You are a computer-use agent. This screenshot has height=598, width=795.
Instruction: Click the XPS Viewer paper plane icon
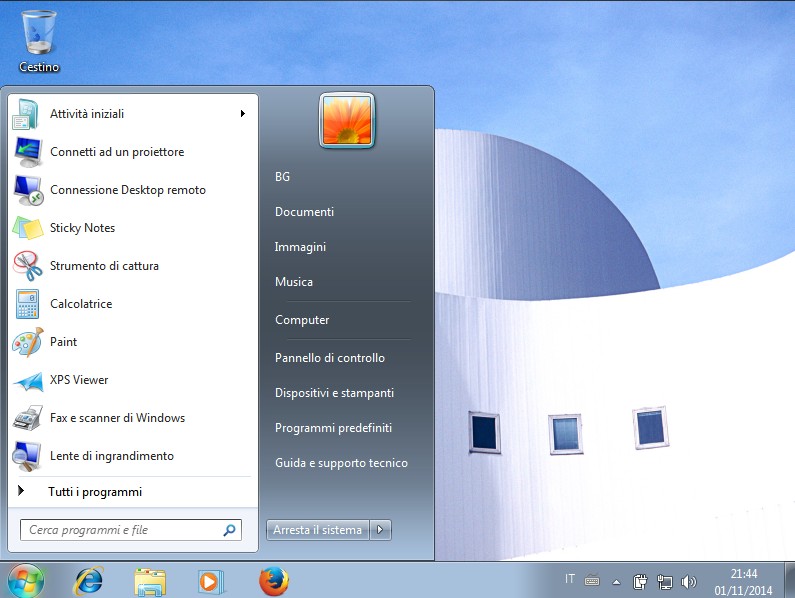coord(28,381)
